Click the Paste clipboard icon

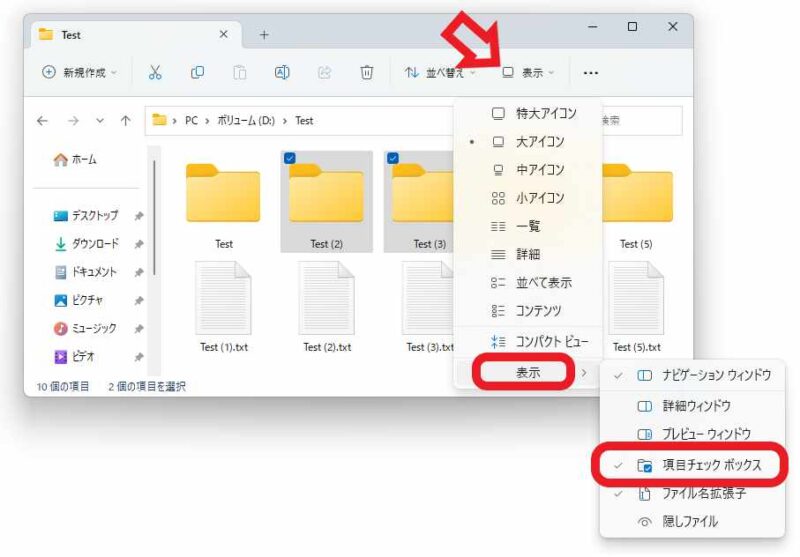(x=239, y=72)
